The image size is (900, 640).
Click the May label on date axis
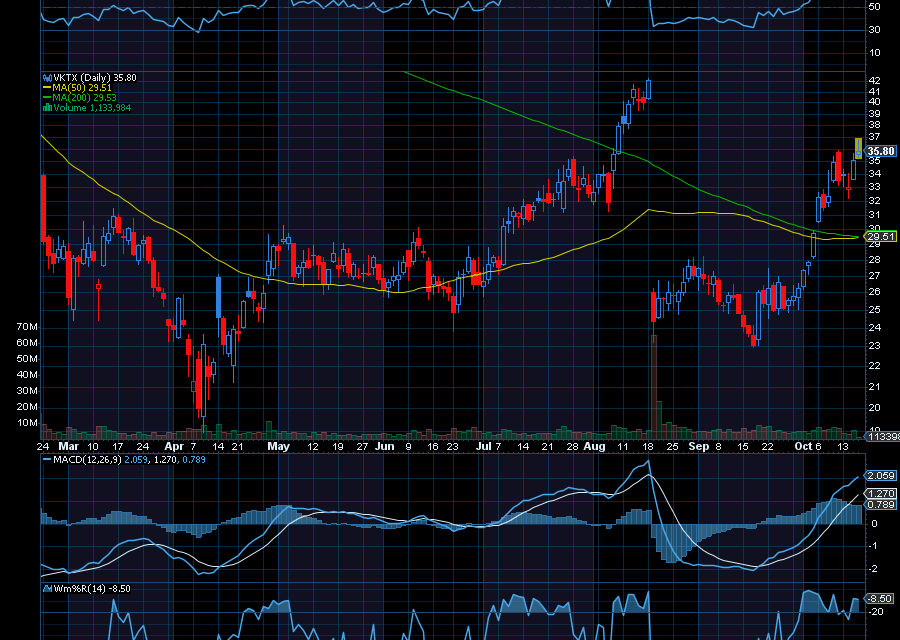(278, 446)
